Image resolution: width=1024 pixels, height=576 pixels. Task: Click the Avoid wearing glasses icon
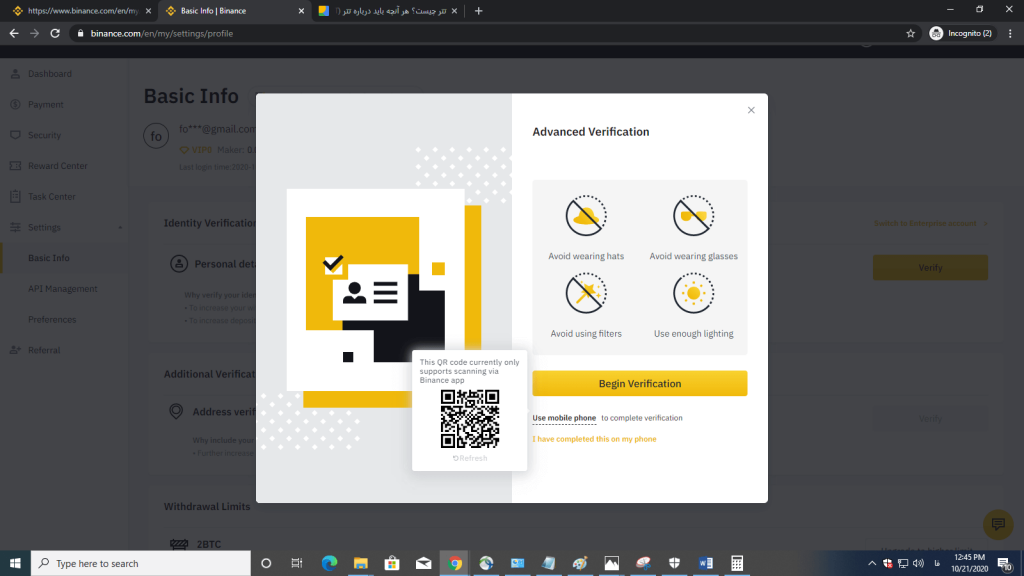pyautogui.click(x=694, y=216)
